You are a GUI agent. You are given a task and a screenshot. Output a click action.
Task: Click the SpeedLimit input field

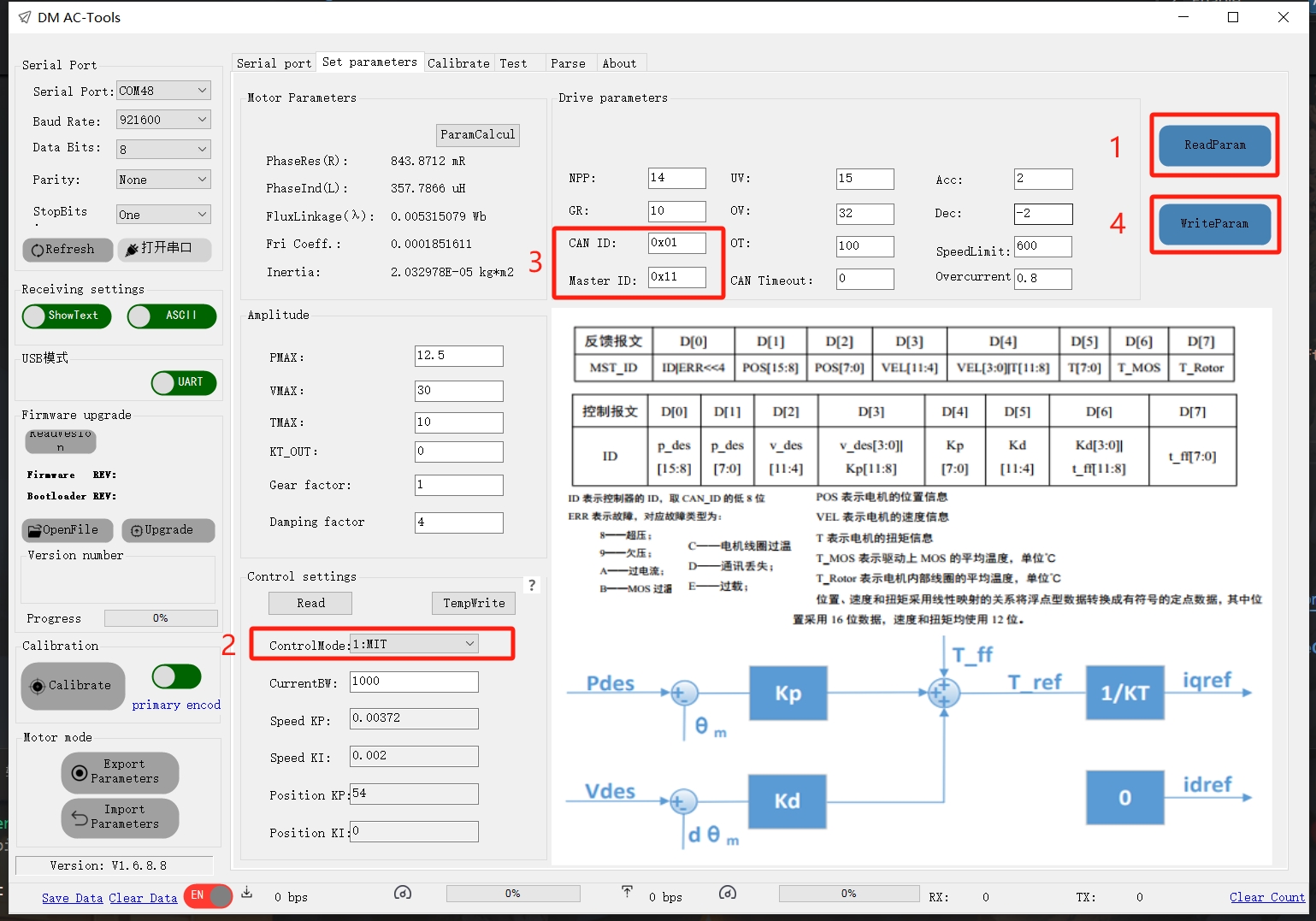pos(1043,246)
